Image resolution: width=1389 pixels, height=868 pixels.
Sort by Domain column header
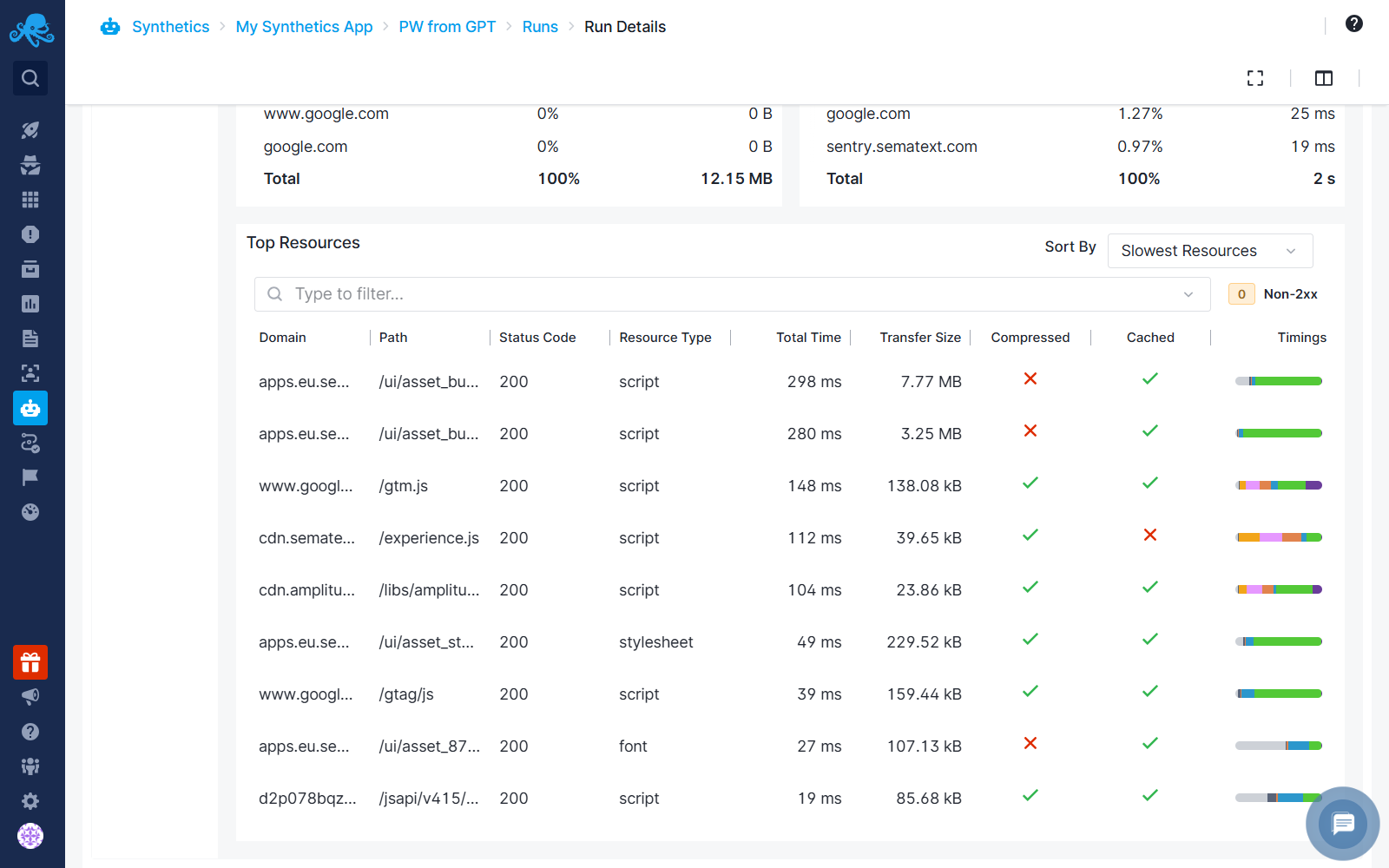[x=282, y=338]
